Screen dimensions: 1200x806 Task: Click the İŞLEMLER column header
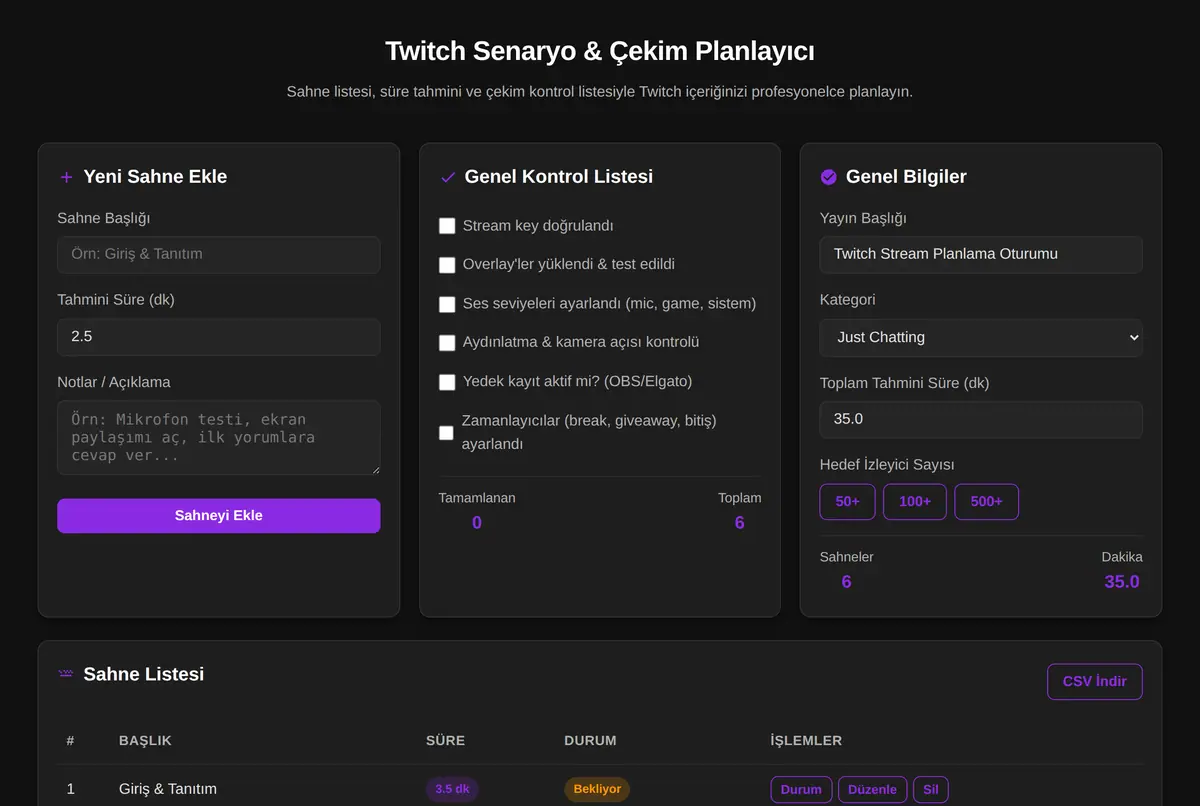click(806, 741)
